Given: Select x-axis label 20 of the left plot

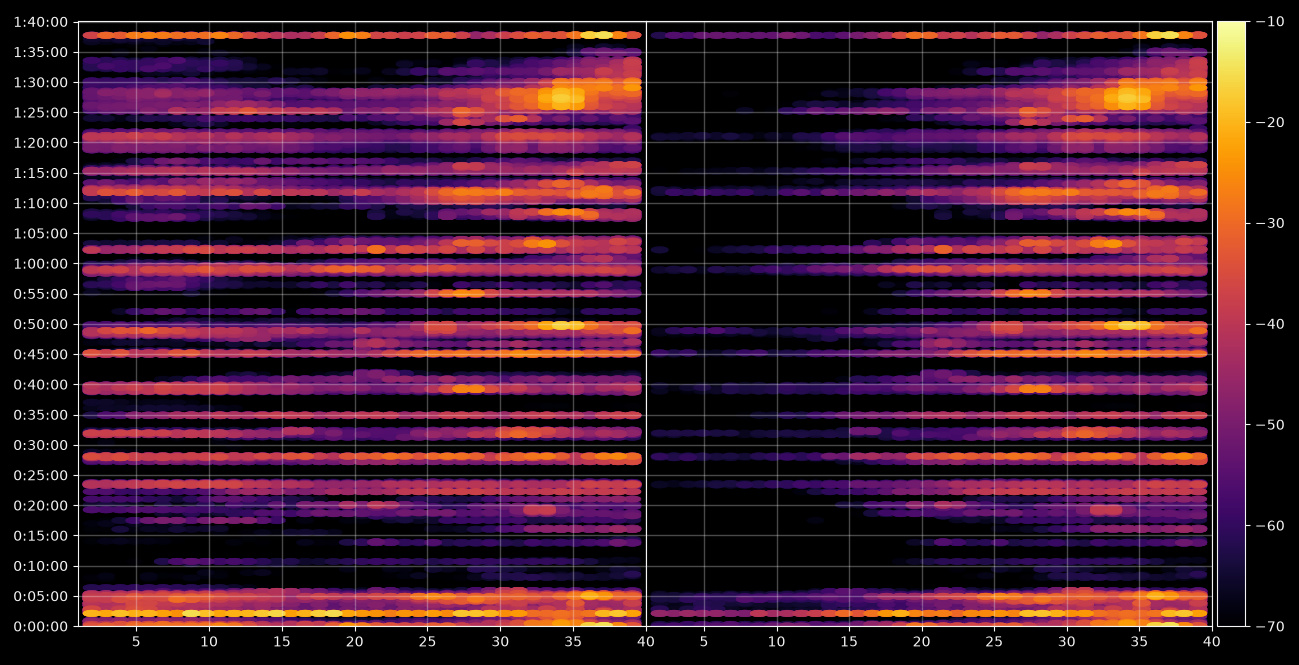Looking at the screenshot, I should [x=355, y=644].
